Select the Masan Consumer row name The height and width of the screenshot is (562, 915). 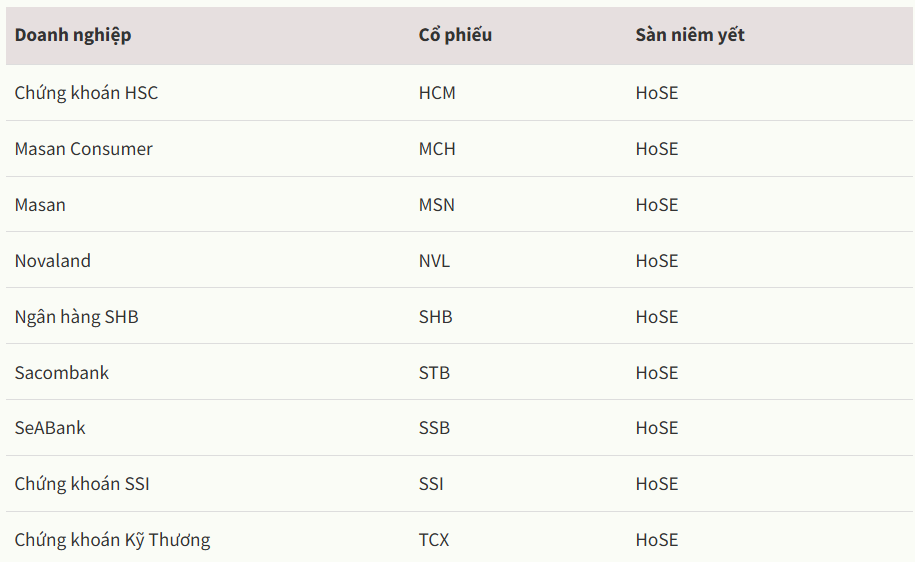tap(83, 149)
